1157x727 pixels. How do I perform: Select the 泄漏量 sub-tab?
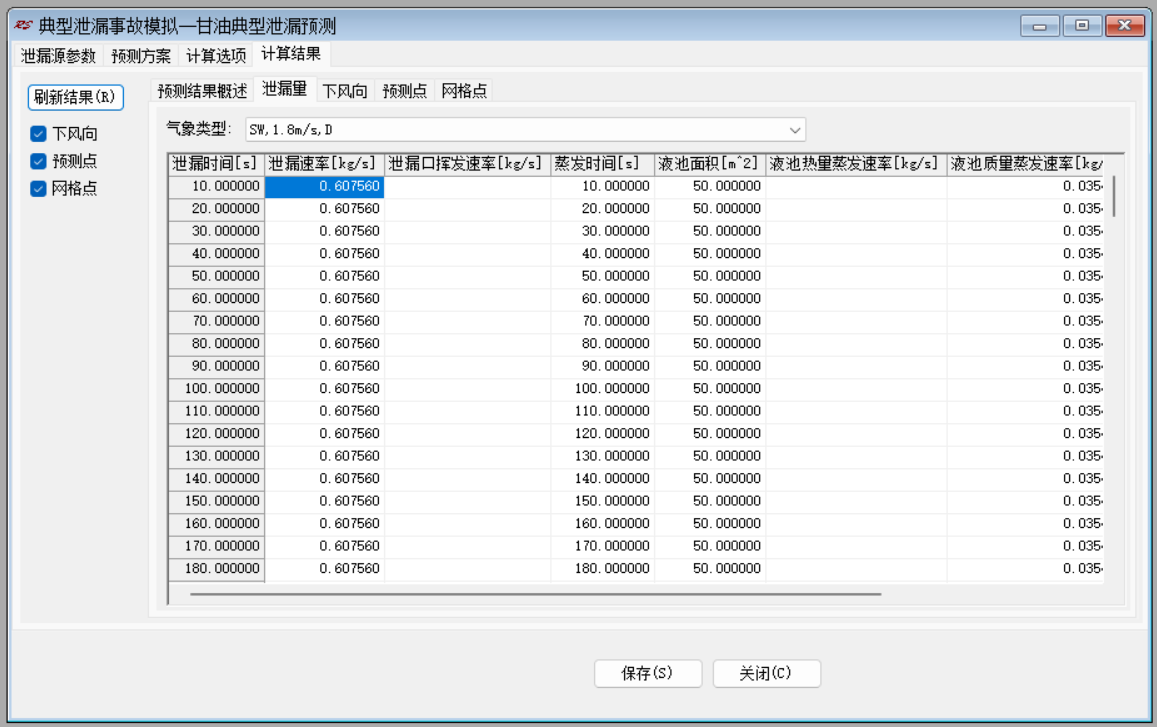[285, 89]
